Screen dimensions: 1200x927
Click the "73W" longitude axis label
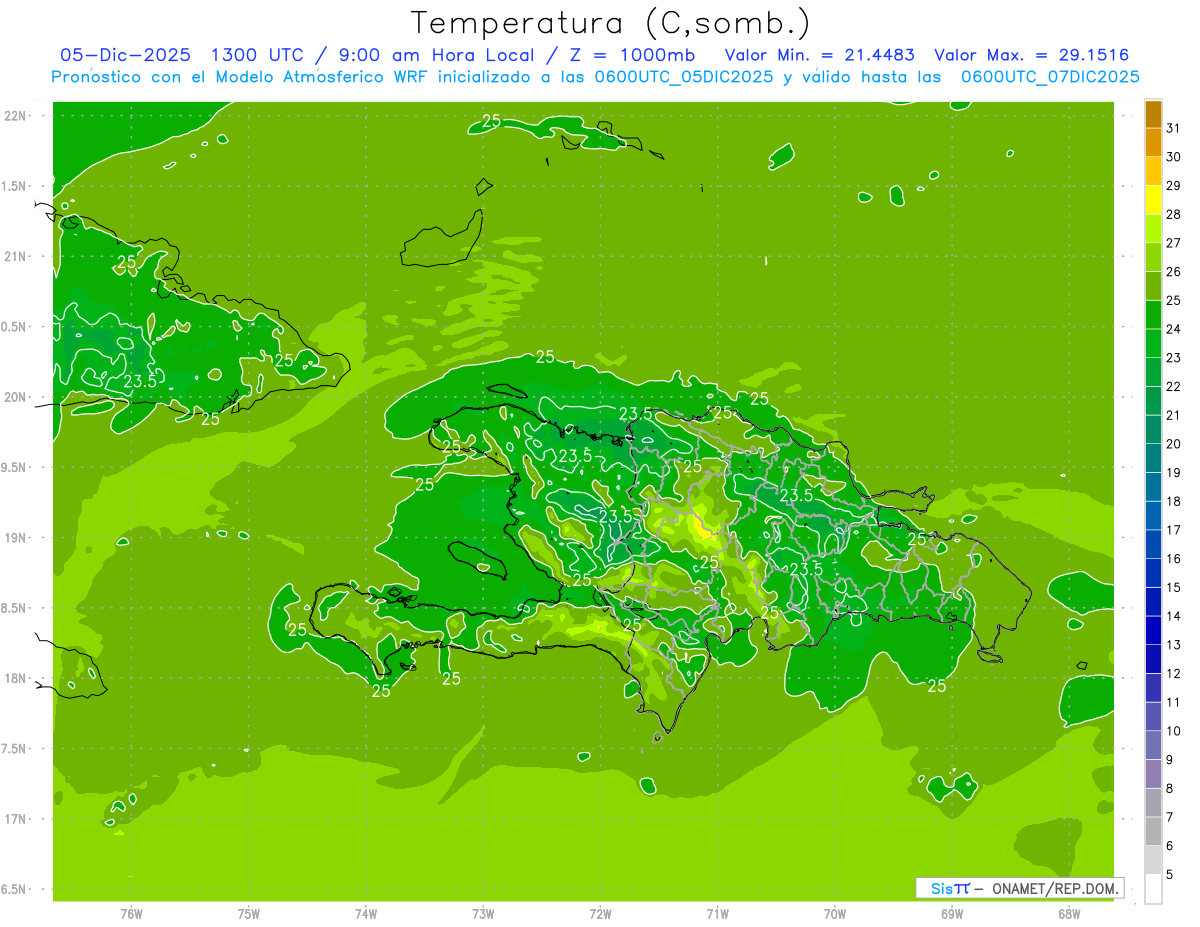483,914
